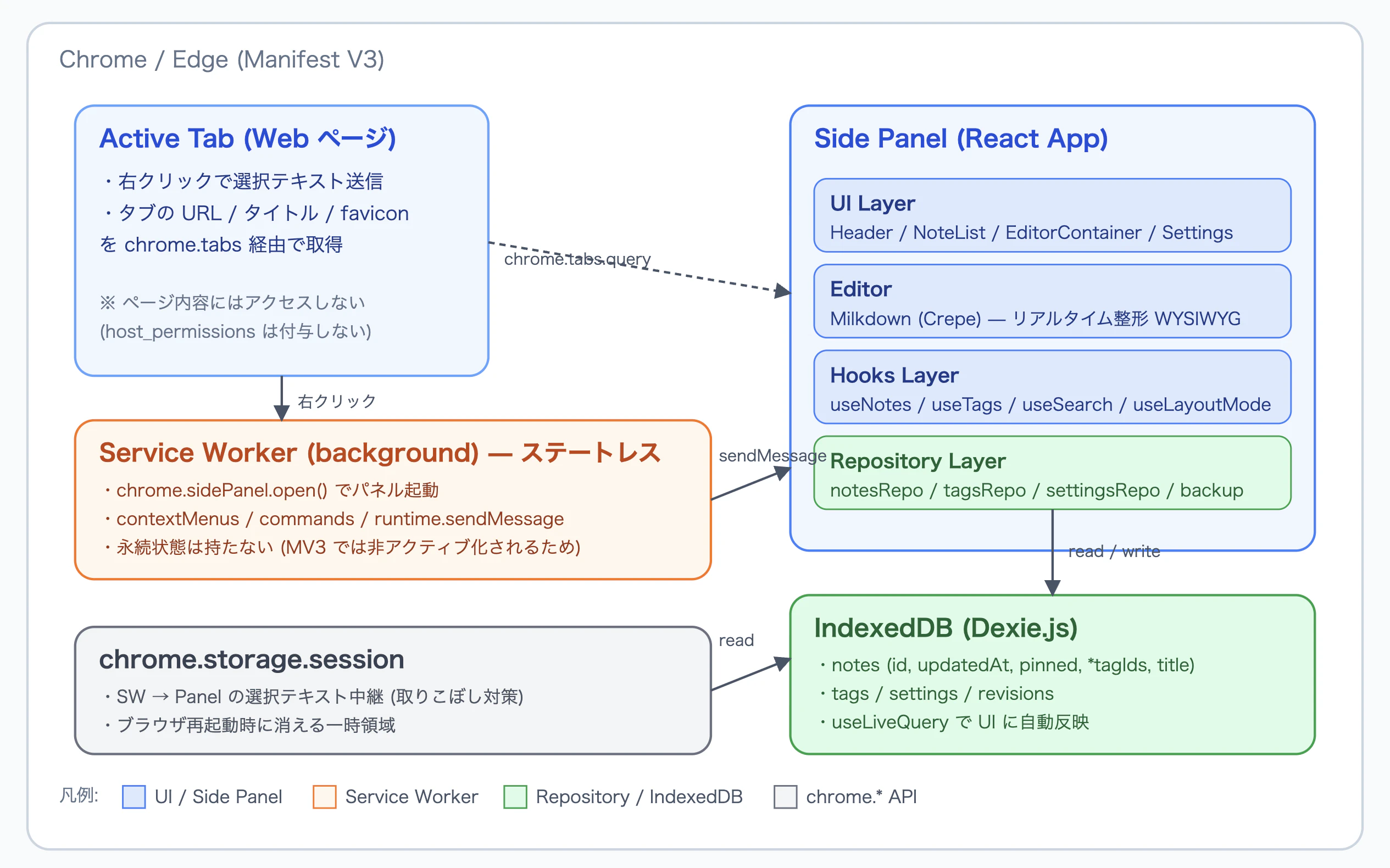Image resolution: width=1390 pixels, height=868 pixels.
Task: Click the blue UI / Side Panel legend swatch
Action: click(x=134, y=797)
